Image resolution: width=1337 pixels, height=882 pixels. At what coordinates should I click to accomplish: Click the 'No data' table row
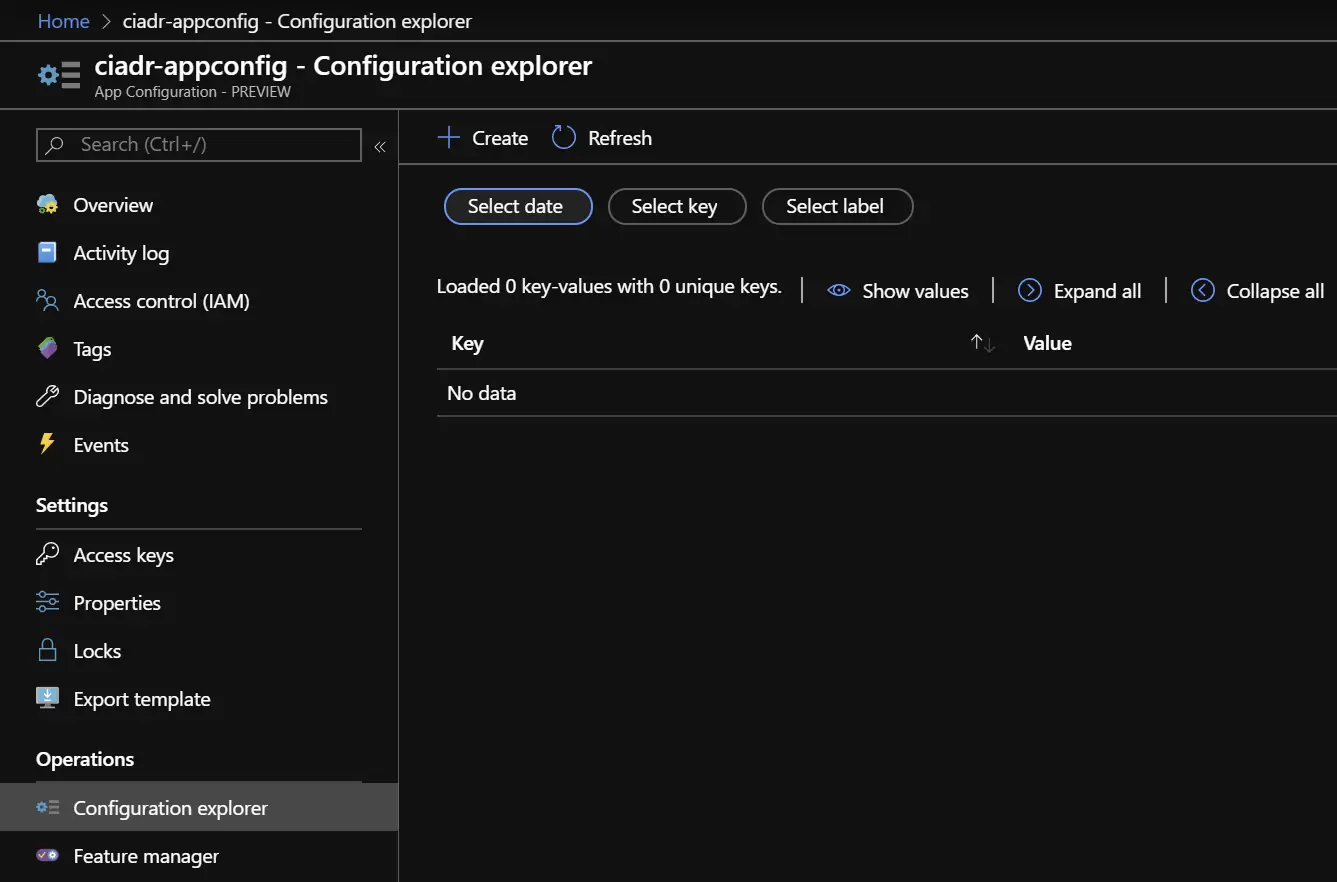pyautogui.click(x=887, y=393)
